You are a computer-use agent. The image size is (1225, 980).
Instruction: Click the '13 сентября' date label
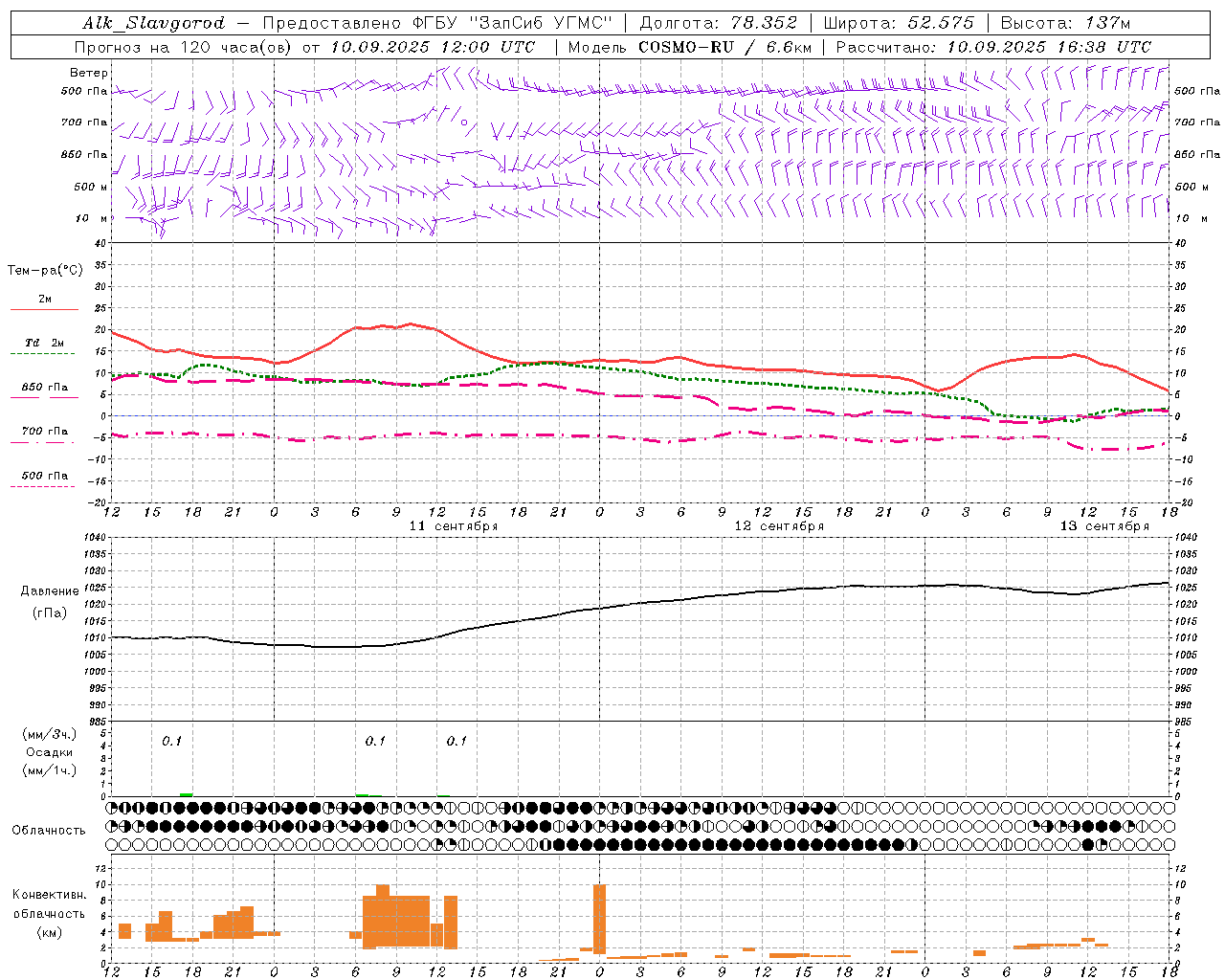[1104, 526]
